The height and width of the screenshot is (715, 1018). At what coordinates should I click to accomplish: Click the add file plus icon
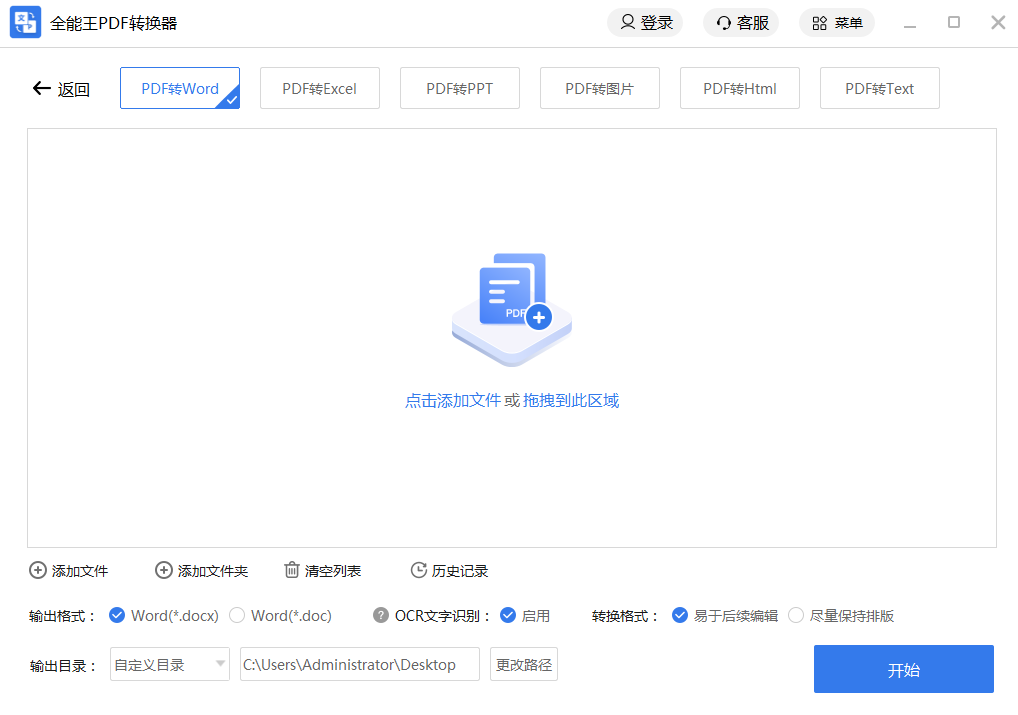38,571
